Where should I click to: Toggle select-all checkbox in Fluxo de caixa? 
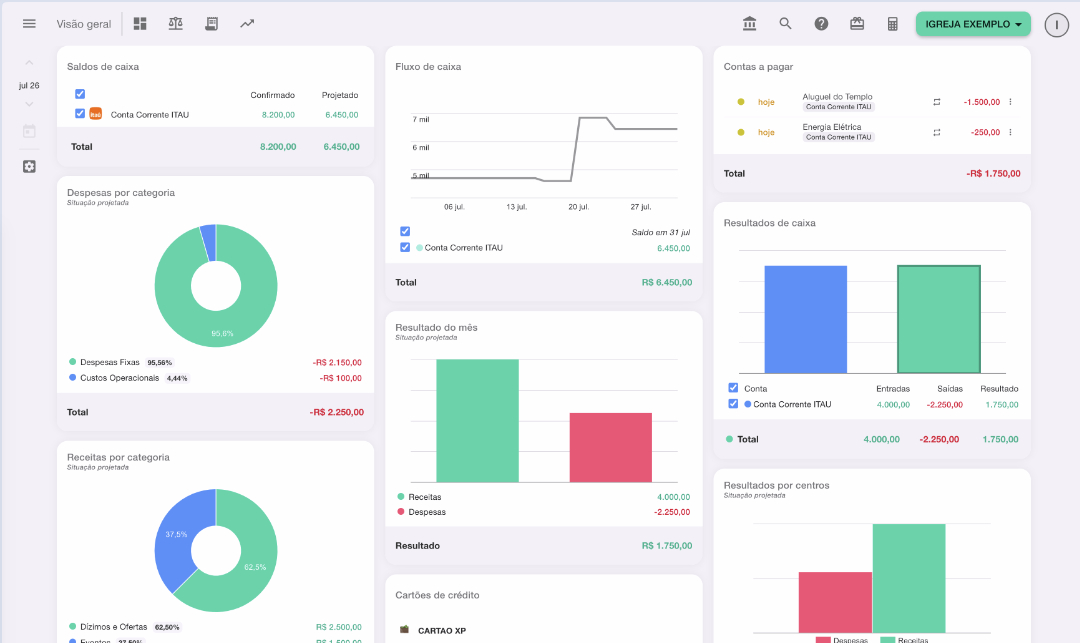coord(405,231)
